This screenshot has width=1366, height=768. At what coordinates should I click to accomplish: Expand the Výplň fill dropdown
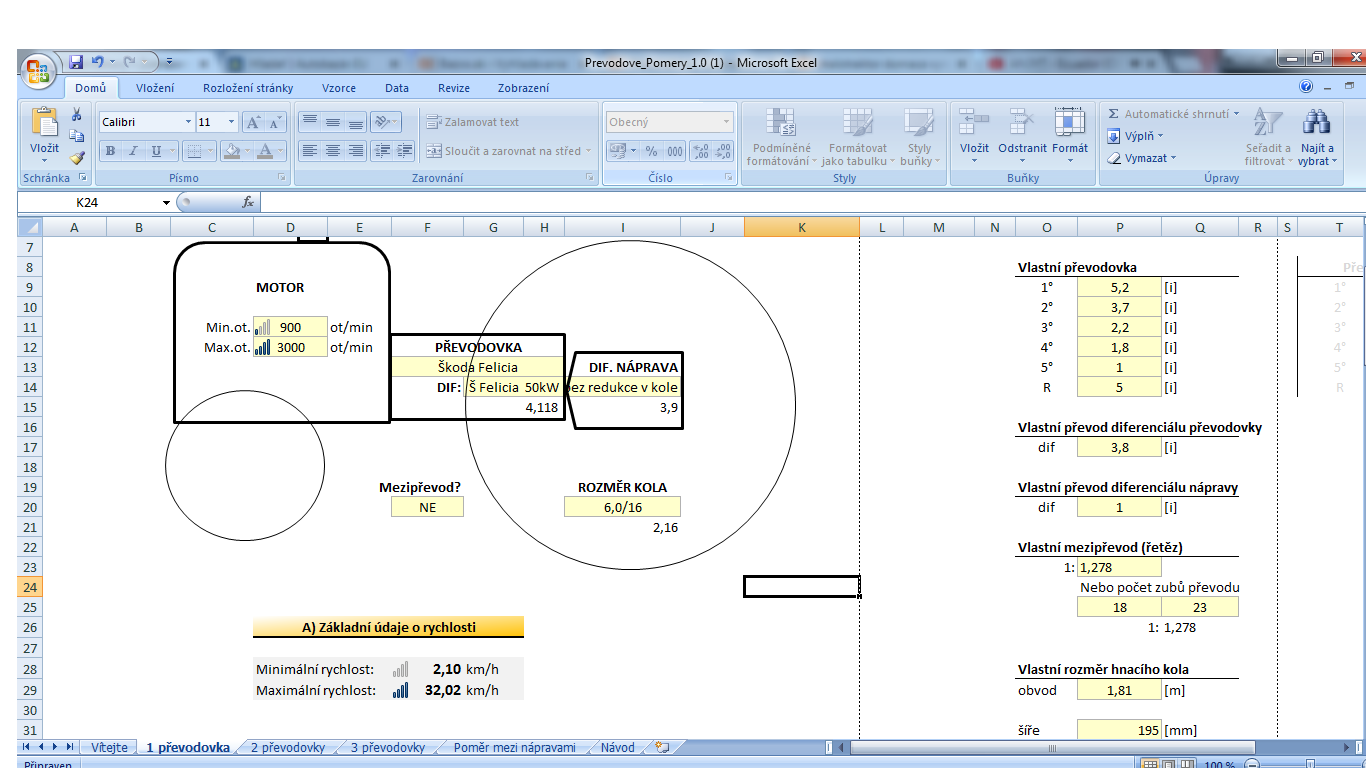pyautogui.click(x=1160, y=136)
